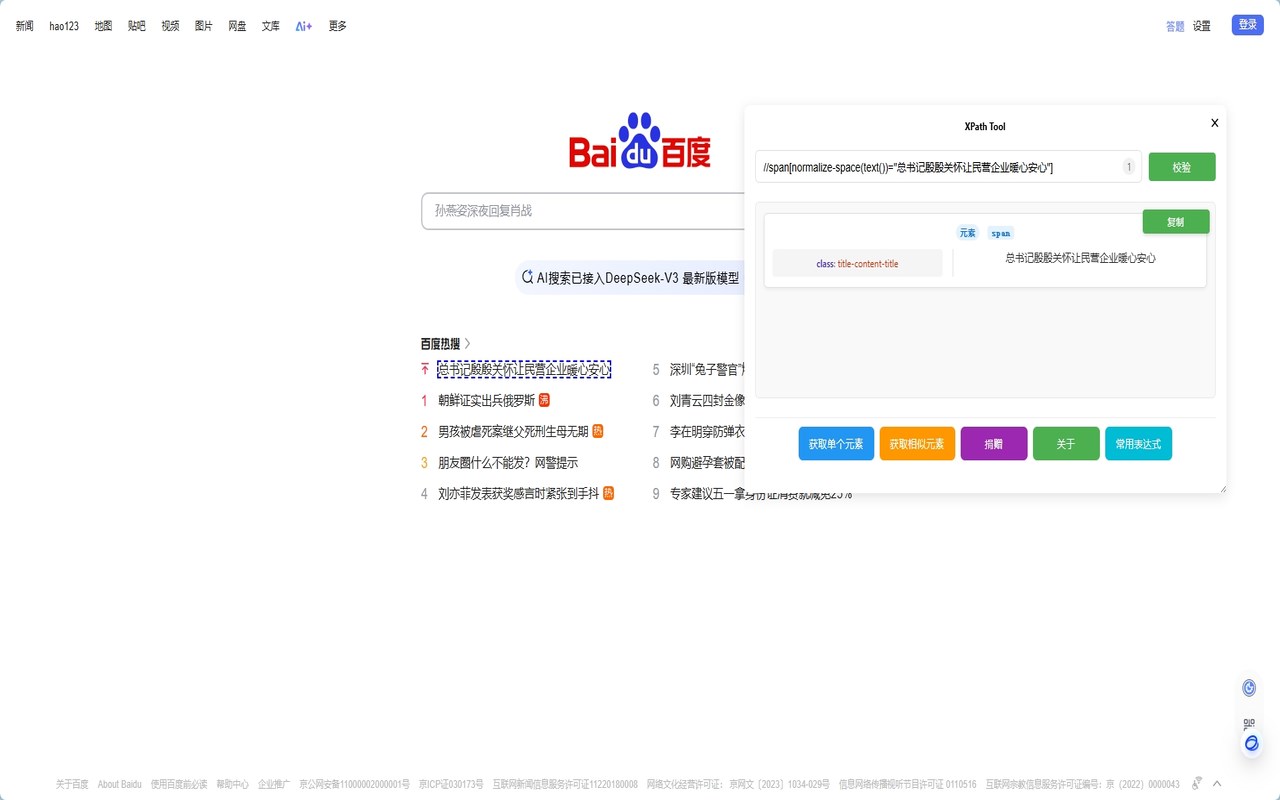
Task: Open hot search item 5 深圳"兔子警官"
Action: coord(707,369)
